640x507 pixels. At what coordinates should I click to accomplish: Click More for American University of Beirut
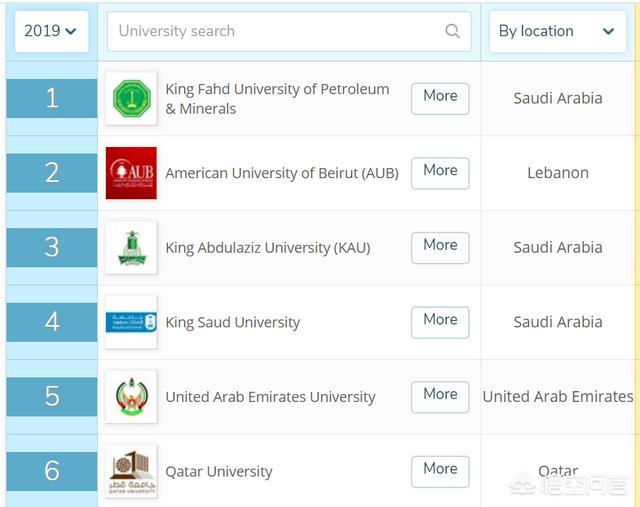point(440,173)
